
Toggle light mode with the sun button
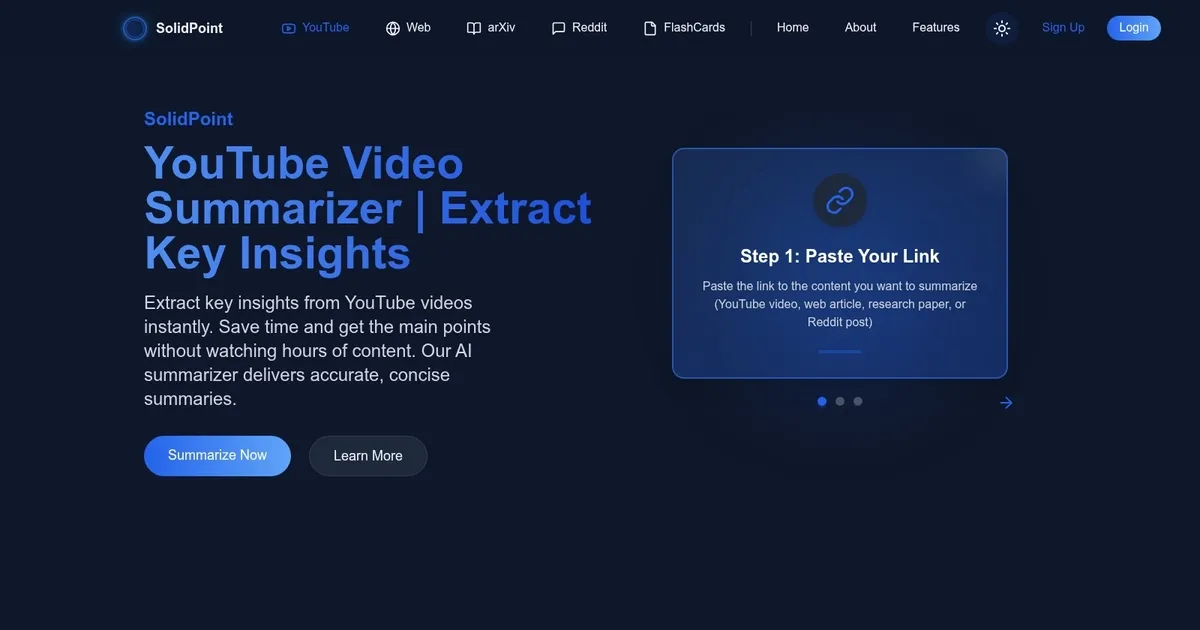pos(1002,28)
